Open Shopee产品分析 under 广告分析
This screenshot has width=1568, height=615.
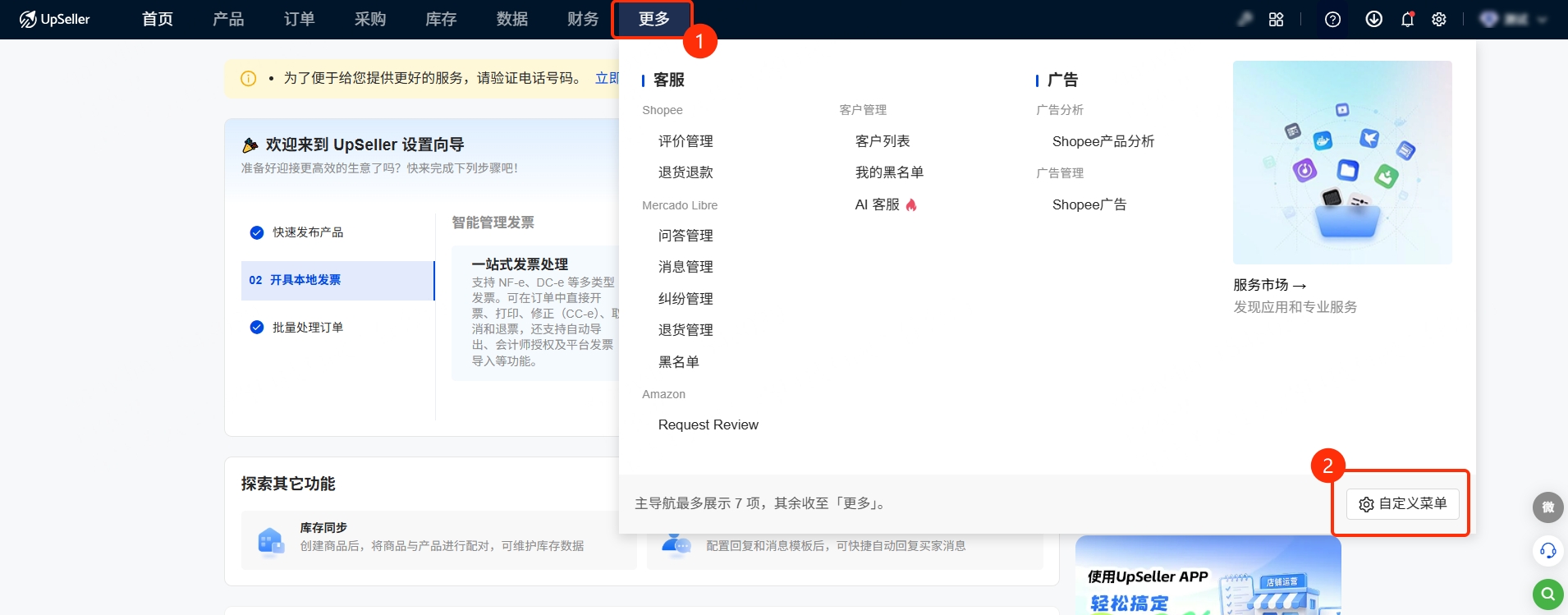click(1103, 141)
